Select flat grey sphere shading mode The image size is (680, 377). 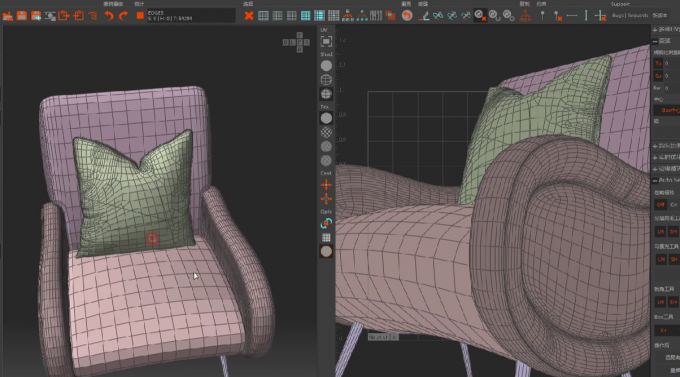326,66
